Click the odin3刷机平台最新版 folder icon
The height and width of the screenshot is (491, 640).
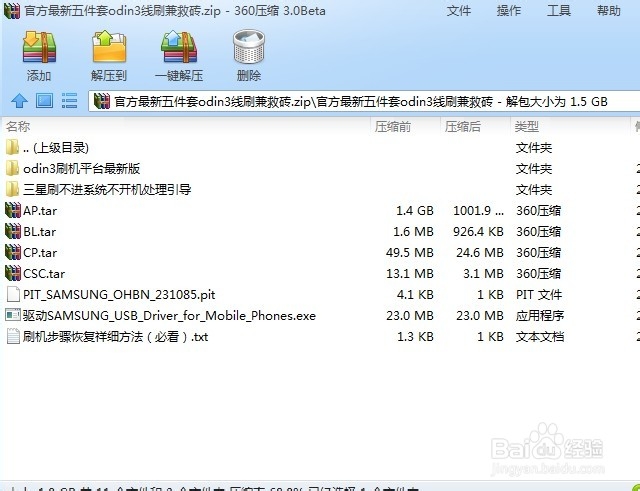(x=12, y=168)
